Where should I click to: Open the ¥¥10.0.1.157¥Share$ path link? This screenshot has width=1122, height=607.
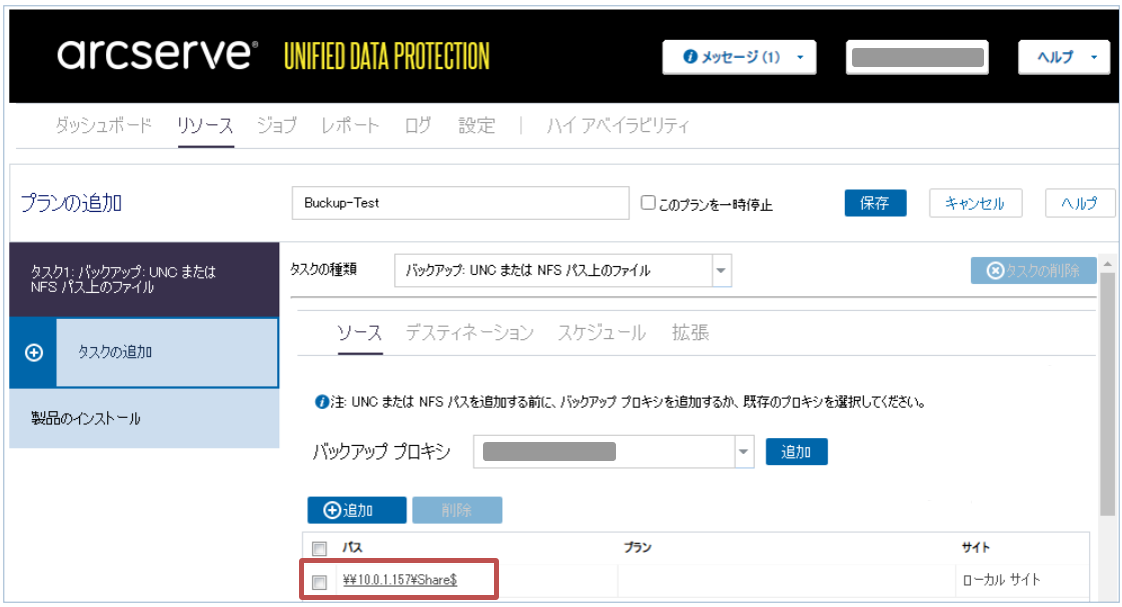click(x=399, y=580)
